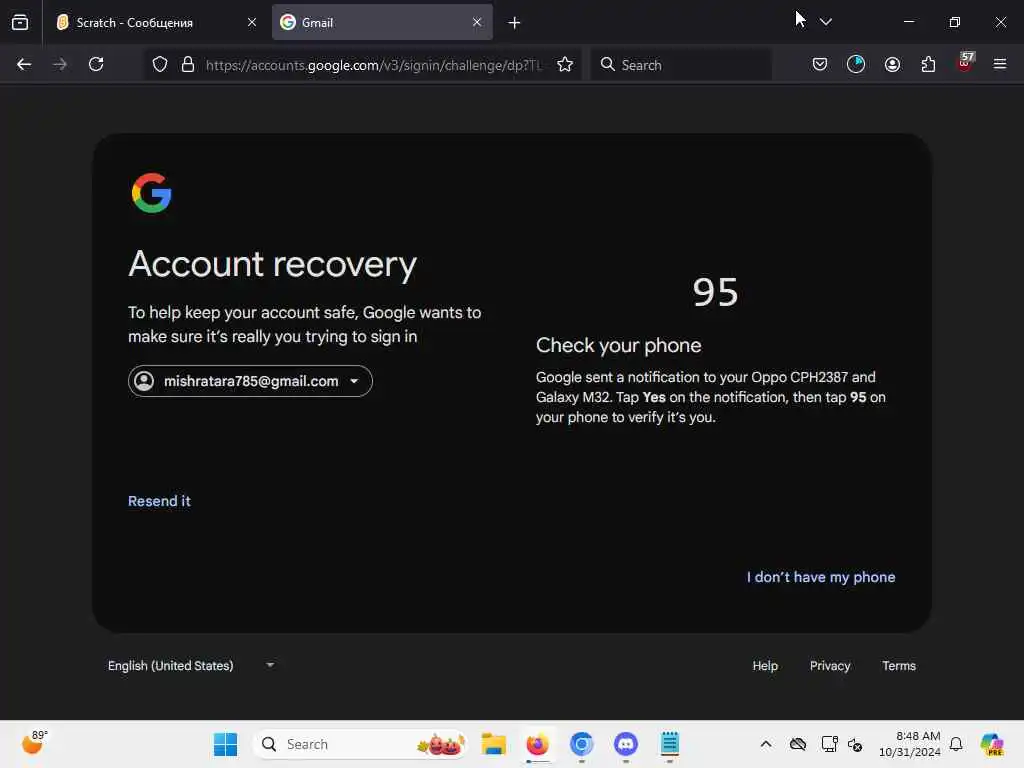The image size is (1024, 768).
Task: Open the display/network tray icon
Action: 829,744
